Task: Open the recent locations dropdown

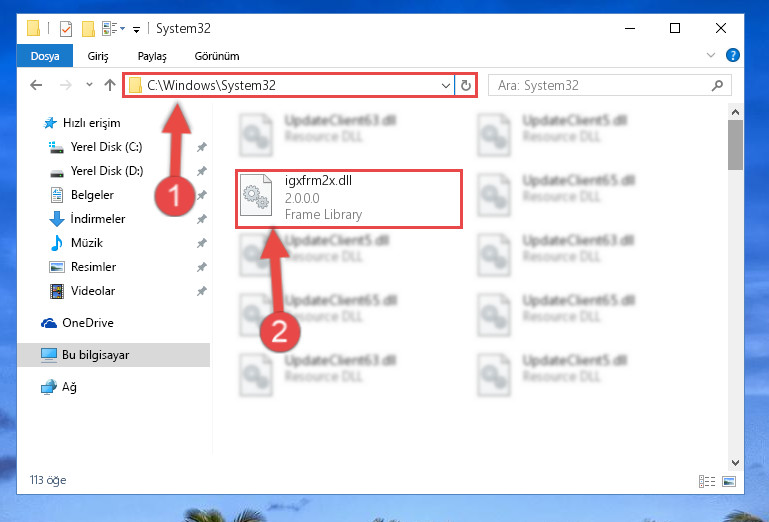Action: click(x=89, y=85)
